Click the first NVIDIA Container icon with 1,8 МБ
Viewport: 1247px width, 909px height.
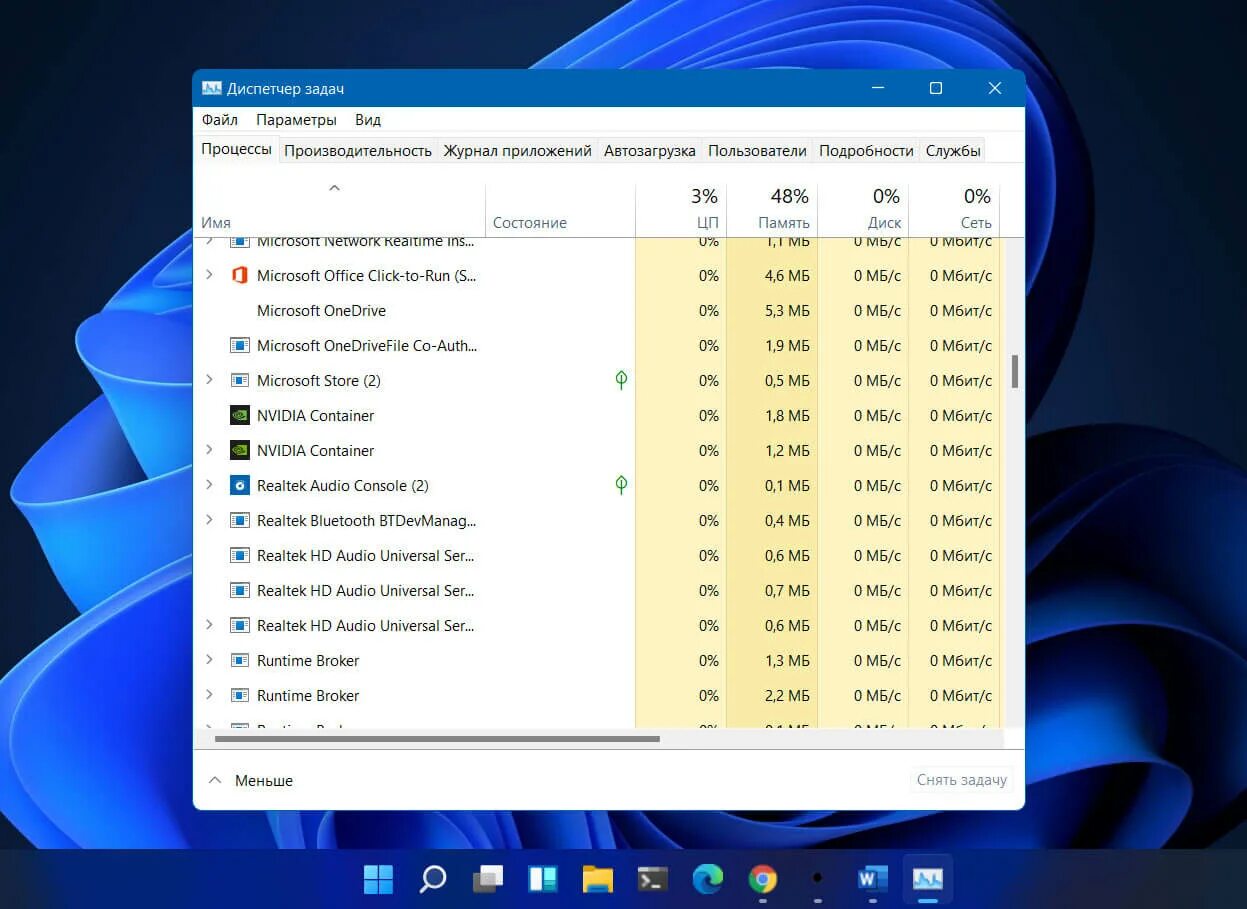pyautogui.click(x=239, y=415)
